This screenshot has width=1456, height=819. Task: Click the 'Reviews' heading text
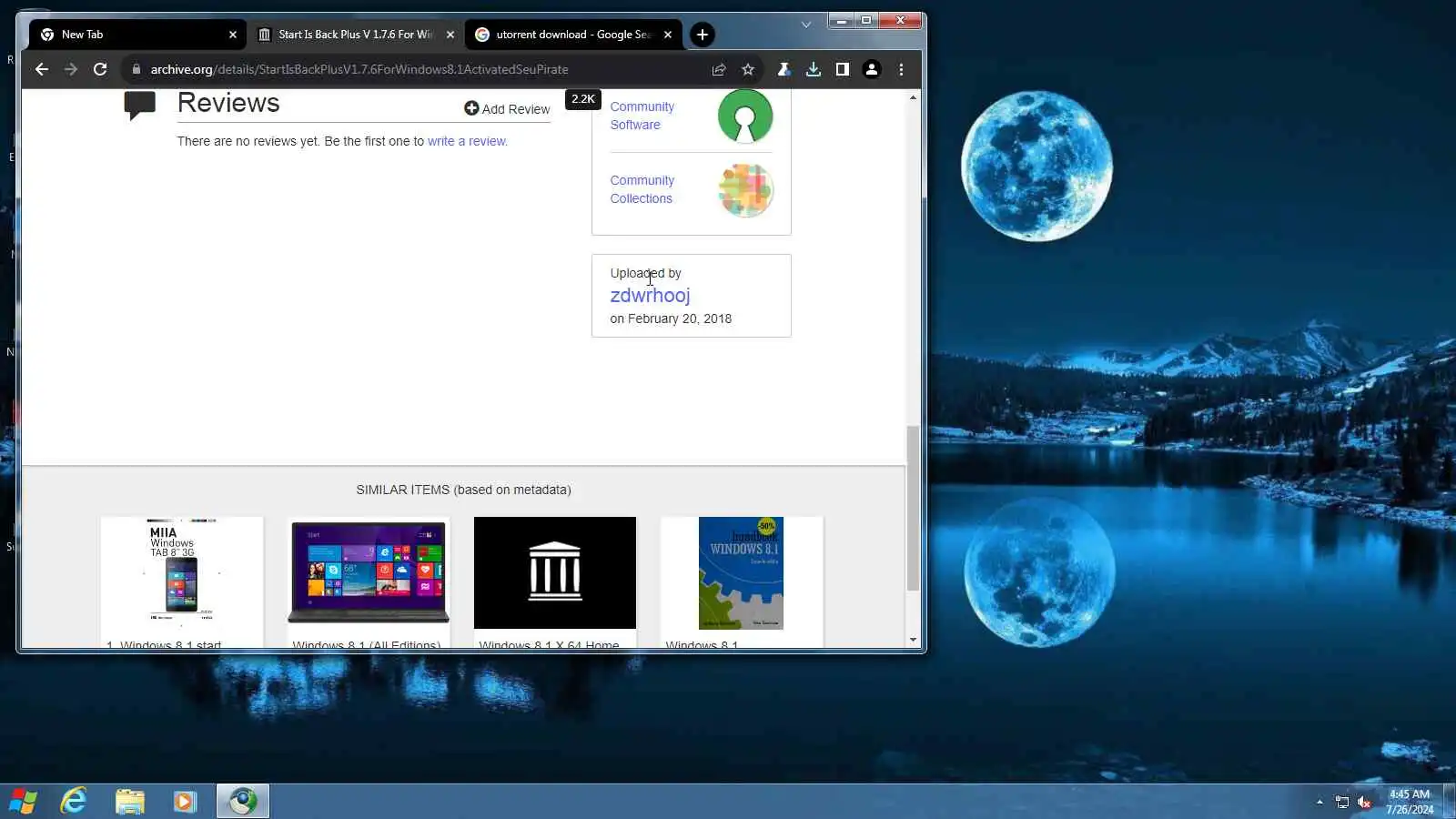(x=228, y=103)
